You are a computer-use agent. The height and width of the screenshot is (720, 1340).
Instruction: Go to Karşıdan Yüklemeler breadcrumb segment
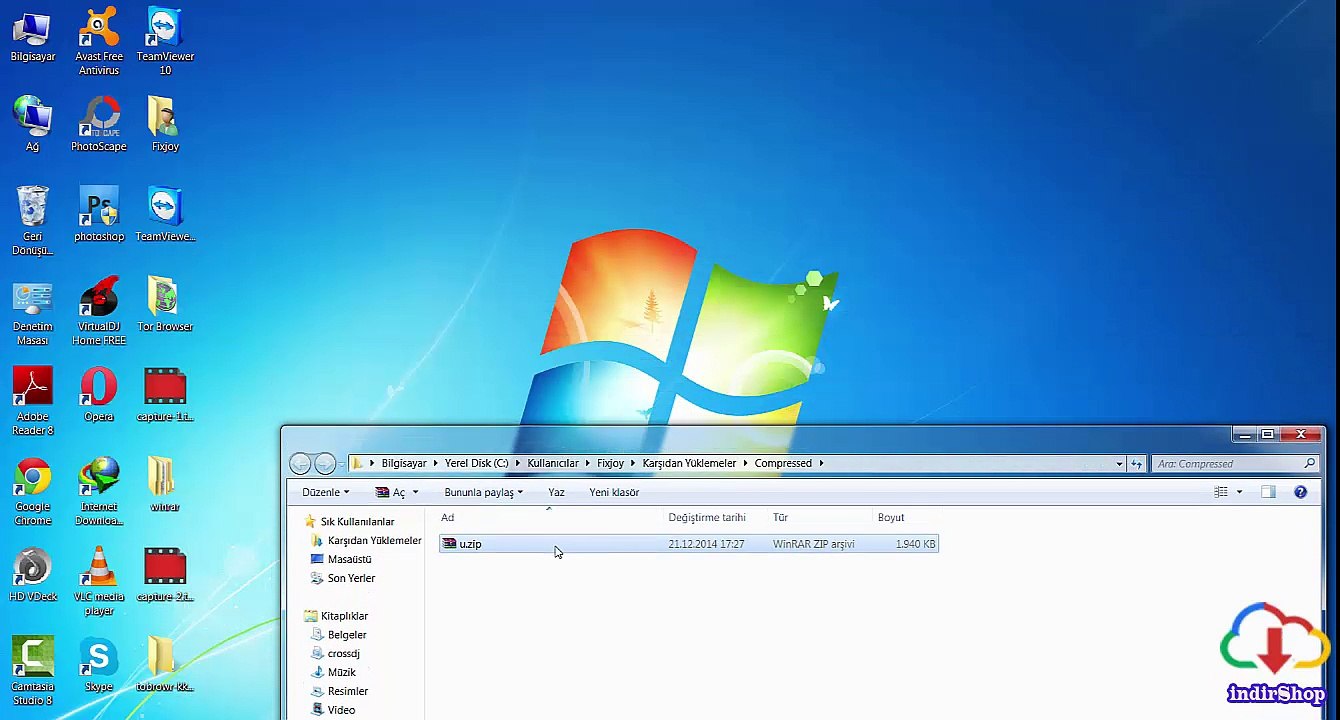689,463
